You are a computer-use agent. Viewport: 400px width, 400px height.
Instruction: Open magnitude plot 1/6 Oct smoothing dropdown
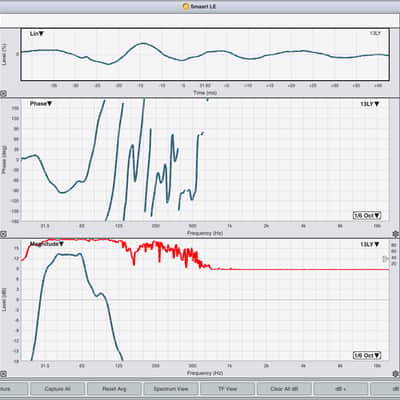pyautogui.click(x=367, y=355)
